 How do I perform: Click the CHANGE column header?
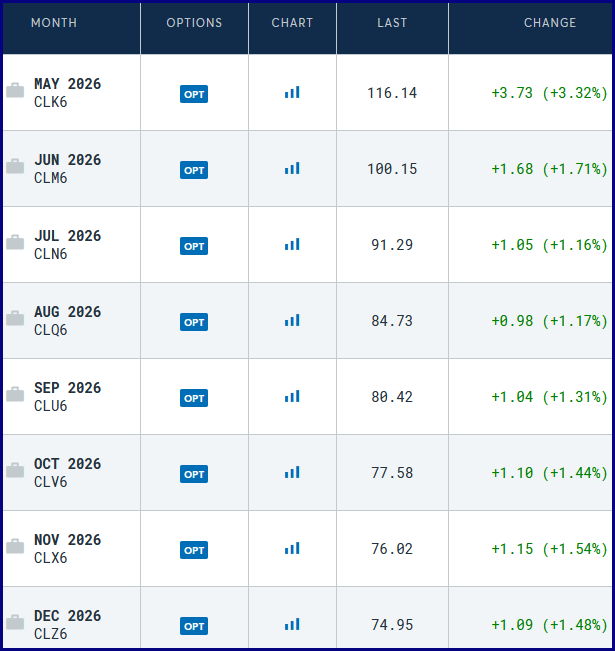click(550, 23)
